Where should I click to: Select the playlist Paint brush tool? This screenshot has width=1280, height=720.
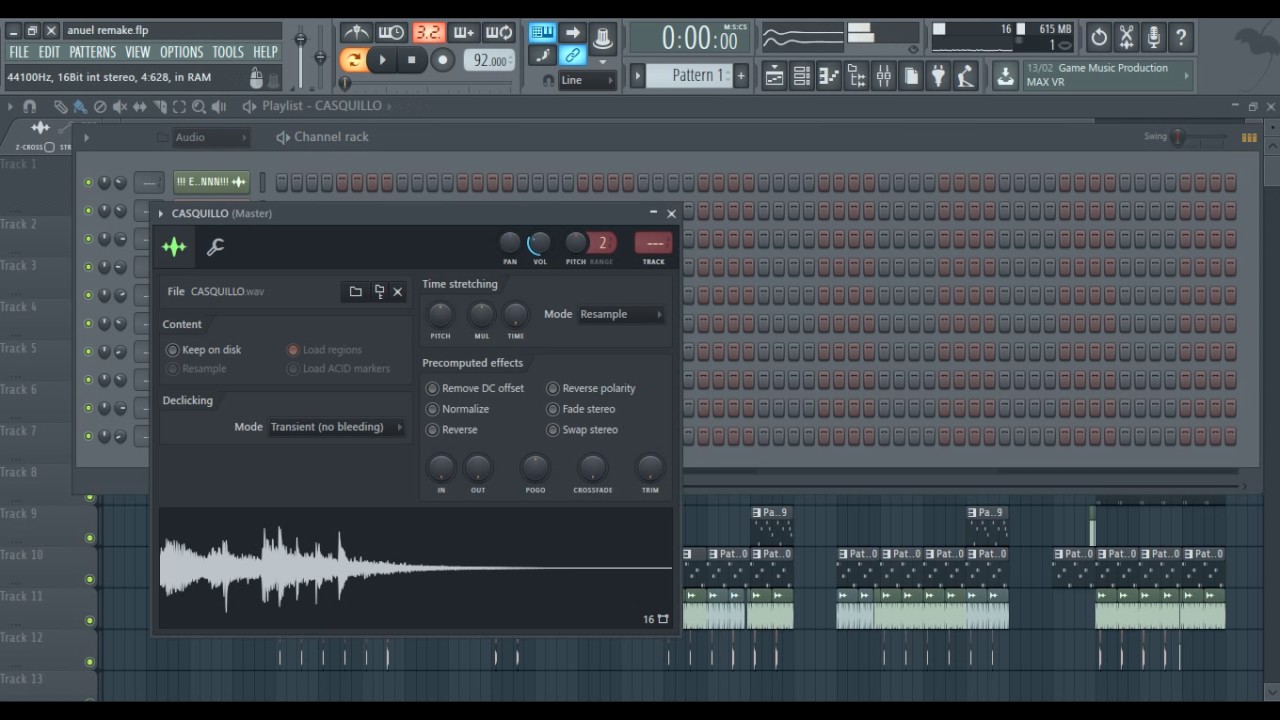point(79,106)
